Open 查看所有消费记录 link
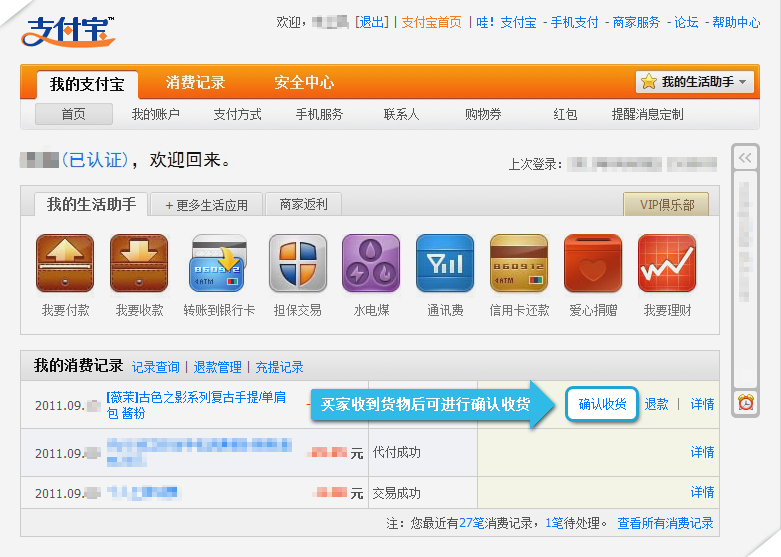Viewport: 781px width, 557px height. pyautogui.click(x=665, y=523)
